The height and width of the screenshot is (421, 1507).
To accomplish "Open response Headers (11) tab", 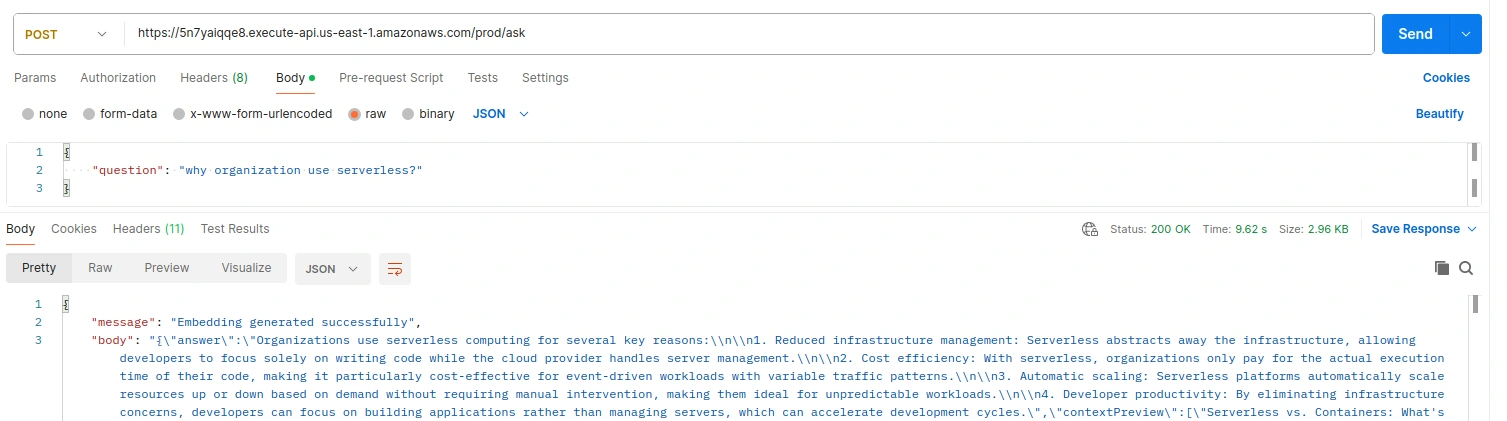I will 148,229.
